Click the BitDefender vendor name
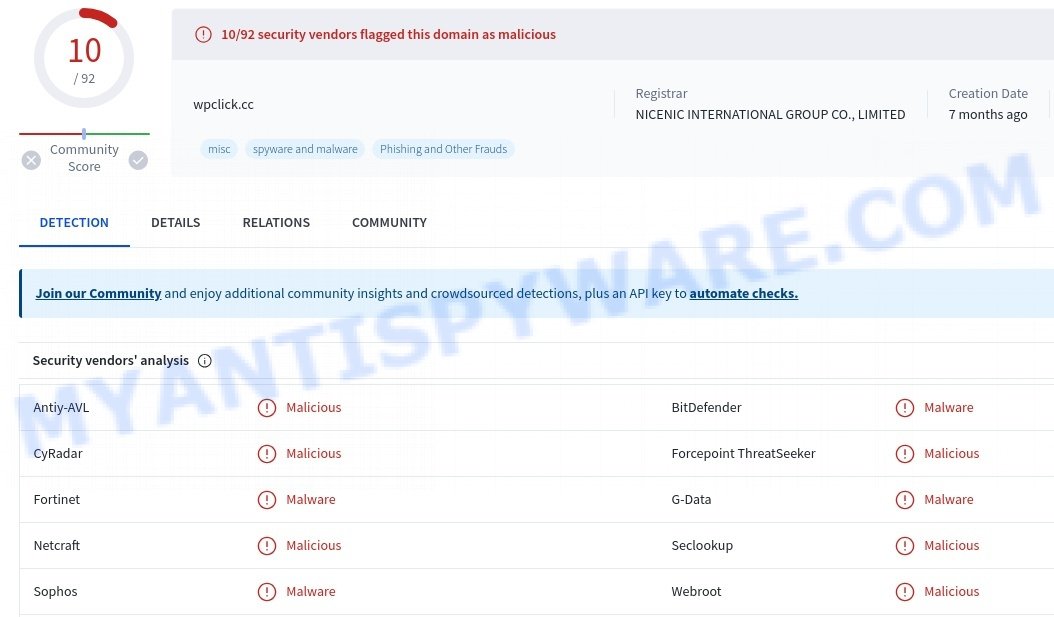The image size is (1054, 617). (x=706, y=408)
